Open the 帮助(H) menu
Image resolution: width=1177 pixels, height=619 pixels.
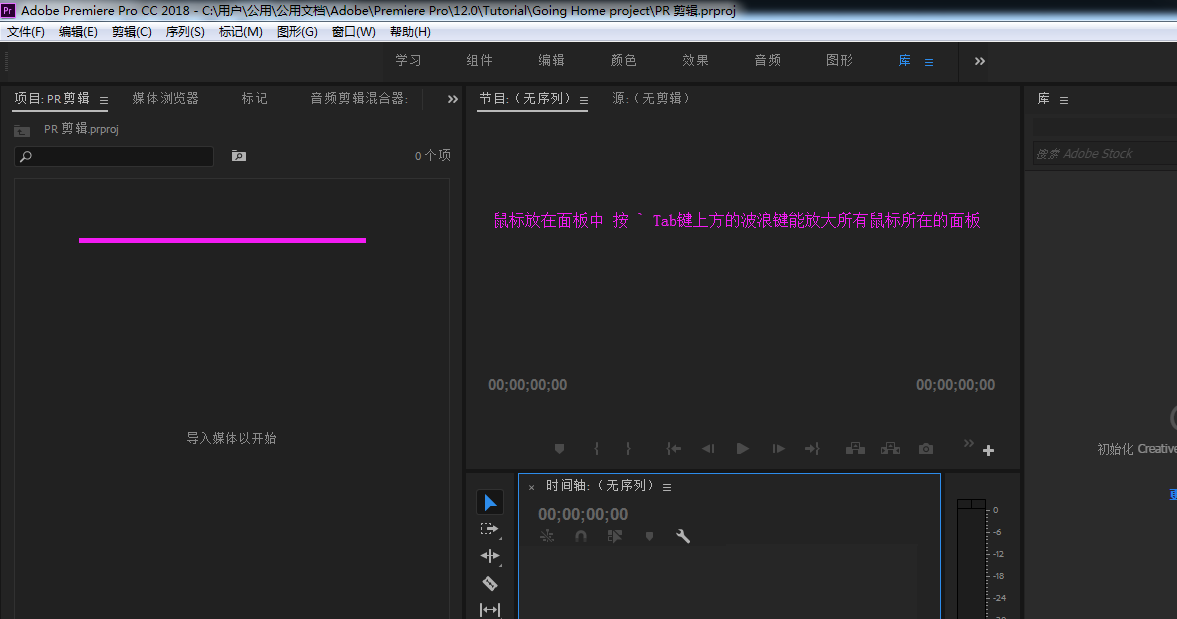click(x=410, y=32)
